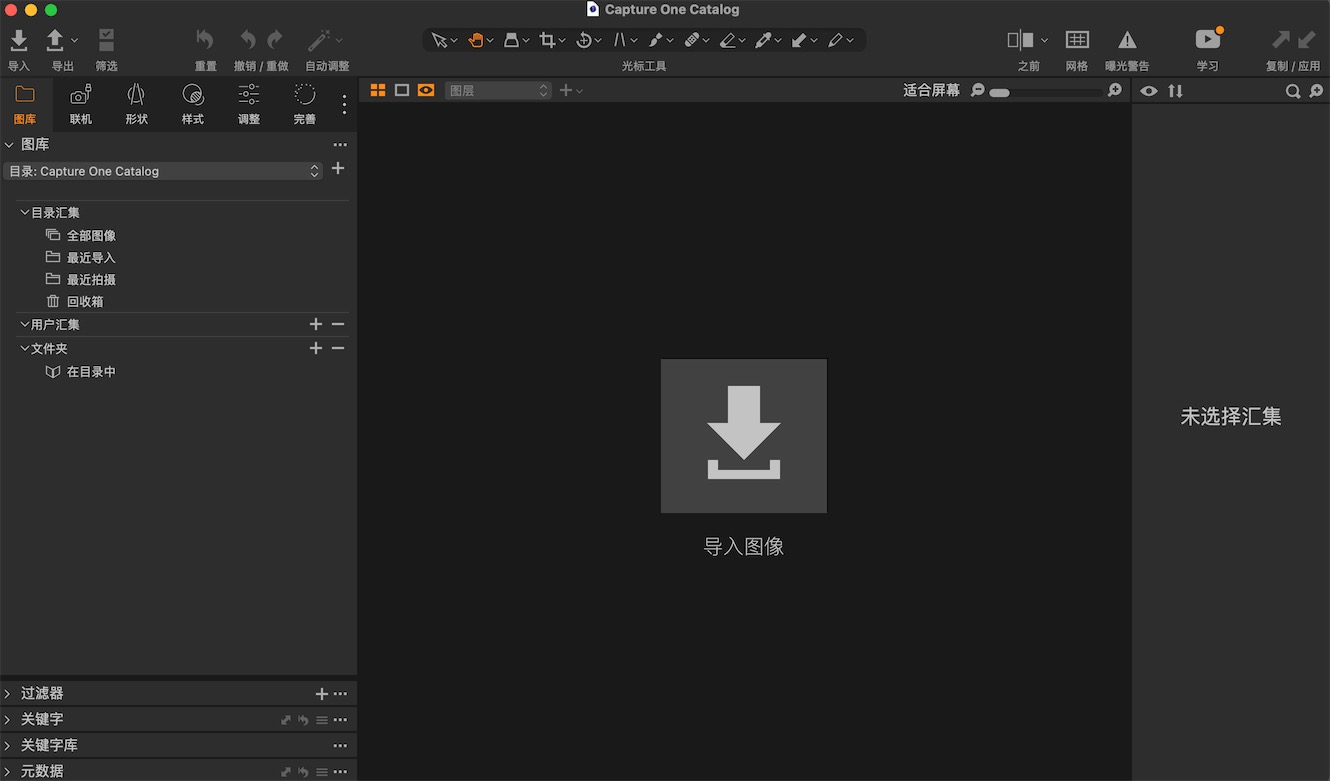1330x781 pixels.
Task: Open the dropdown arrow beside 导出
Action: [74, 40]
